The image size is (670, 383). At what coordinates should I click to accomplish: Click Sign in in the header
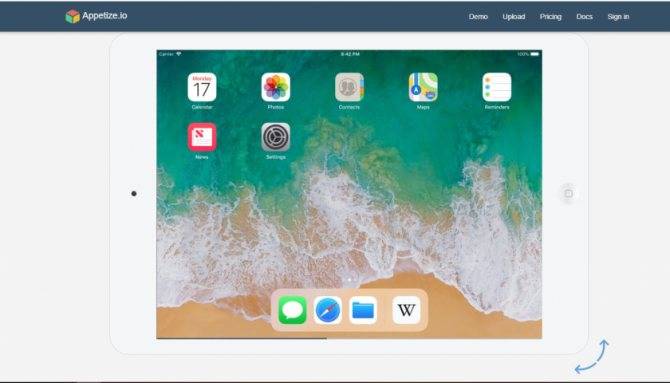point(618,17)
